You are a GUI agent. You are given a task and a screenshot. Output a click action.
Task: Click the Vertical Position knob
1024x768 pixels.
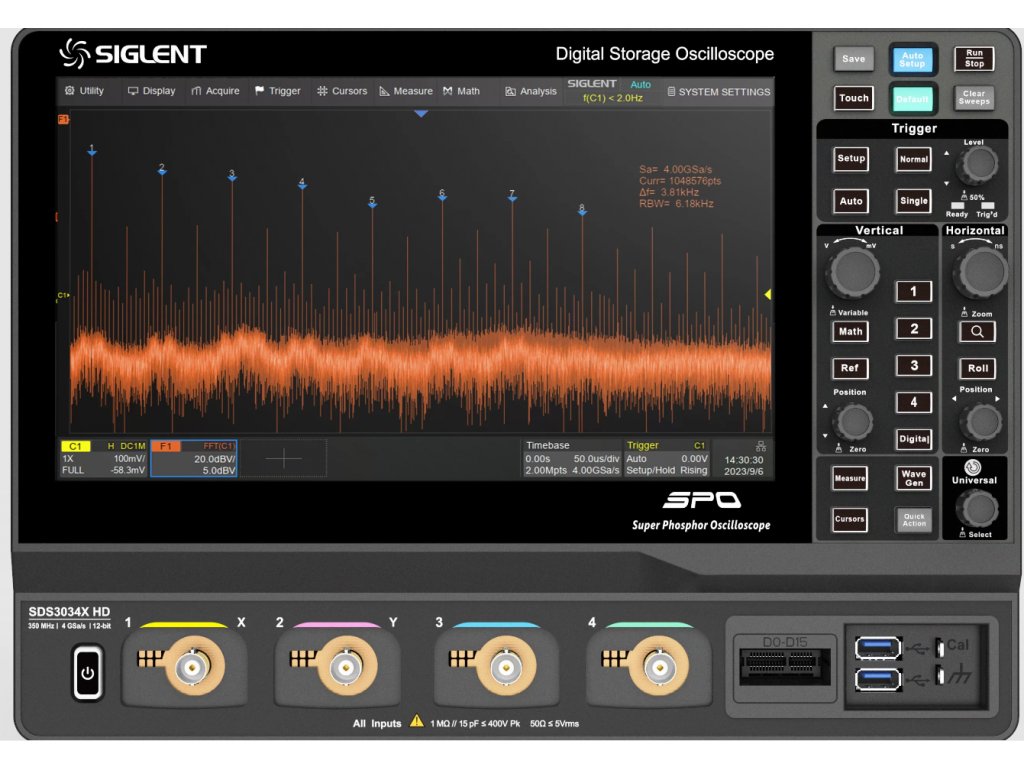[x=854, y=422]
